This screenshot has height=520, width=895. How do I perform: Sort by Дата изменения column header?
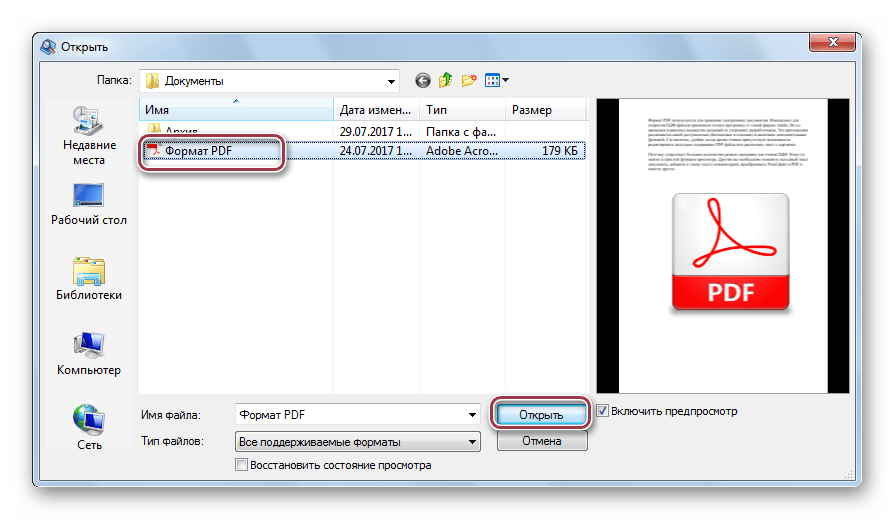point(377,110)
